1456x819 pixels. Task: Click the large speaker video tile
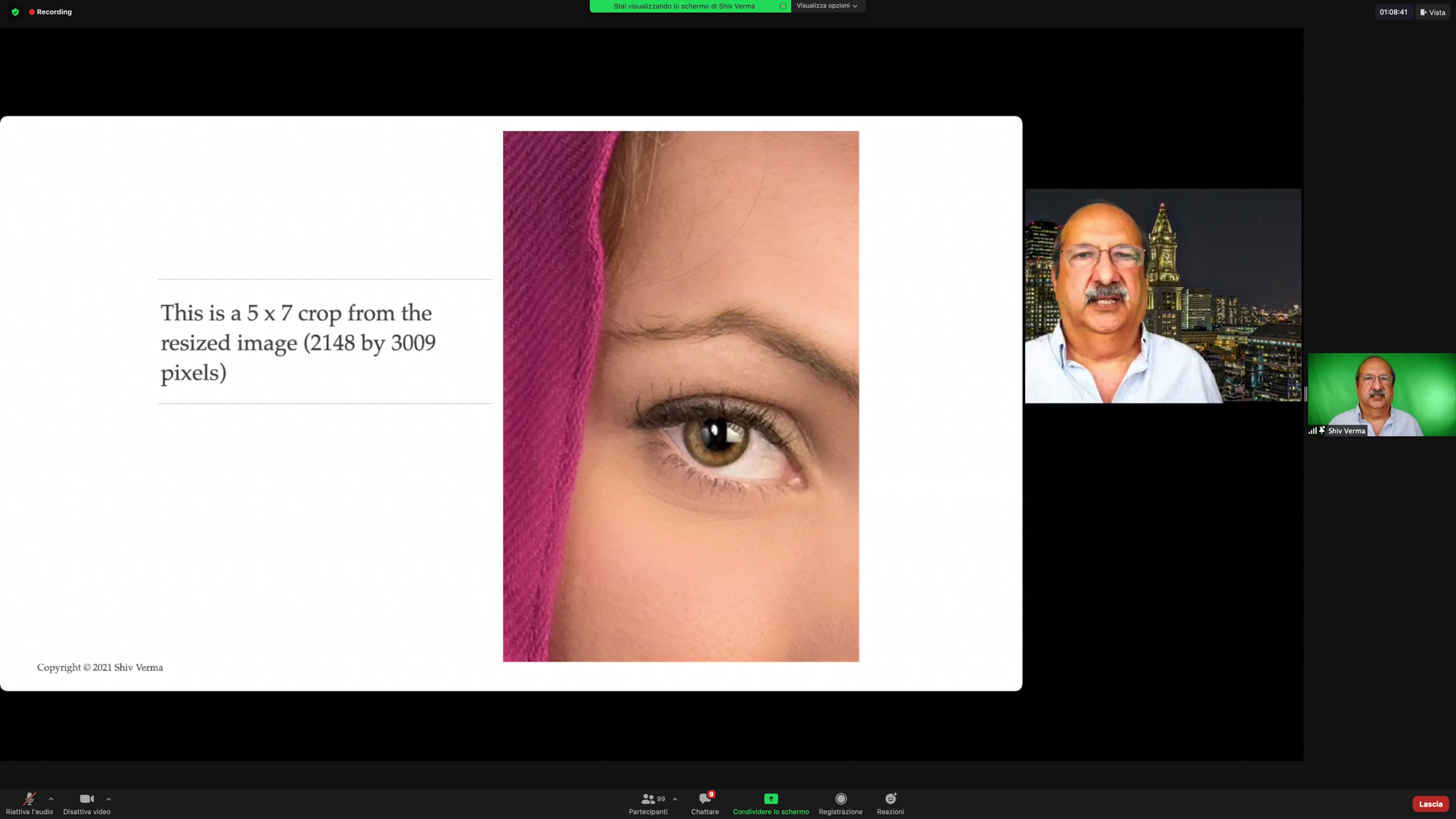(x=1163, y=296)
